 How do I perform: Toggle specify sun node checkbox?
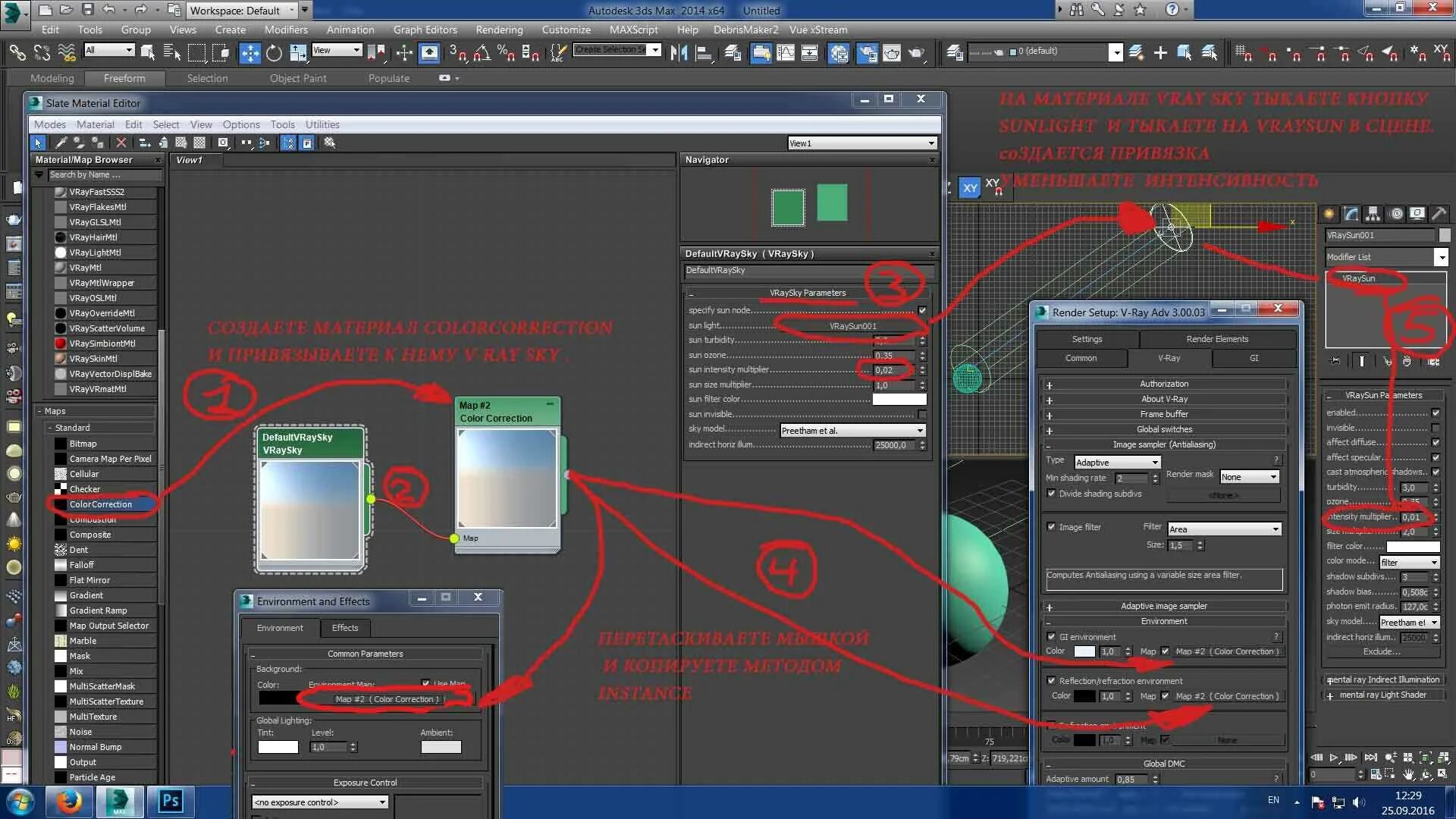pos(922,310)
